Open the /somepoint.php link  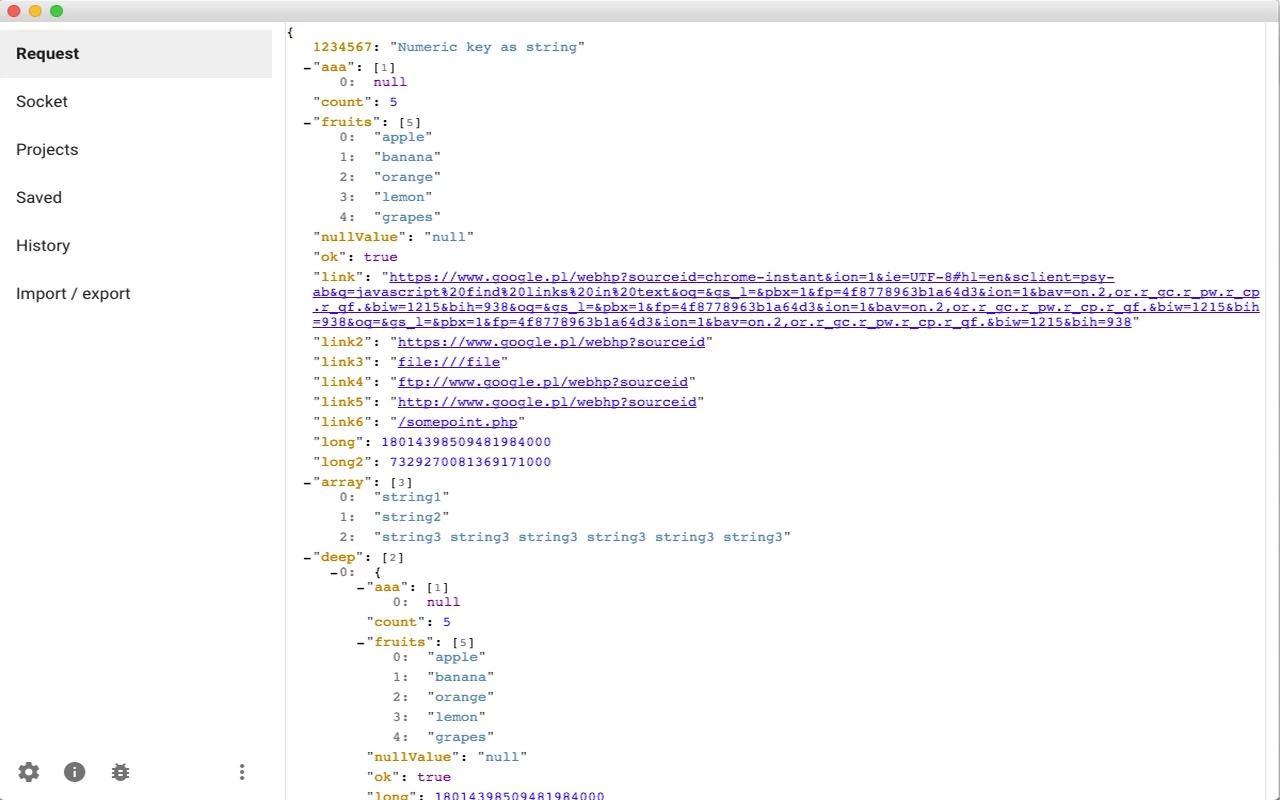pyautogui.click(x=458, y=422)
